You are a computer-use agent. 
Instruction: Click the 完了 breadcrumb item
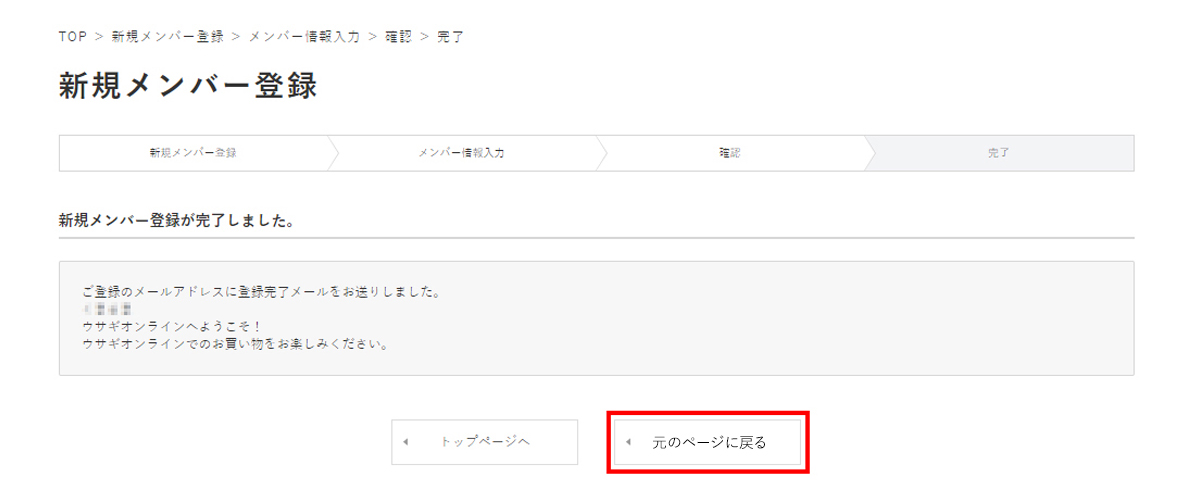pos(450,37)
